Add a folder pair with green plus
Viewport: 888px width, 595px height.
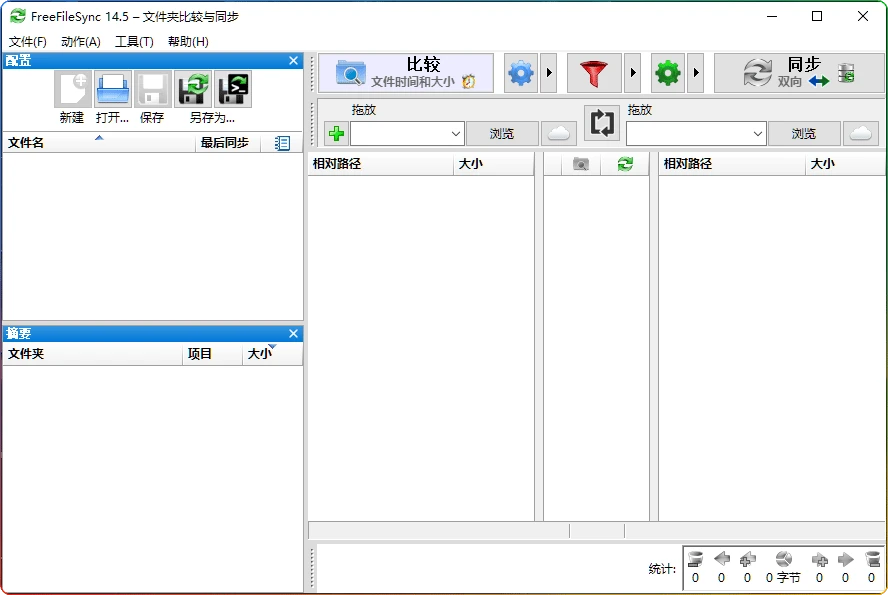click(336, 133)
